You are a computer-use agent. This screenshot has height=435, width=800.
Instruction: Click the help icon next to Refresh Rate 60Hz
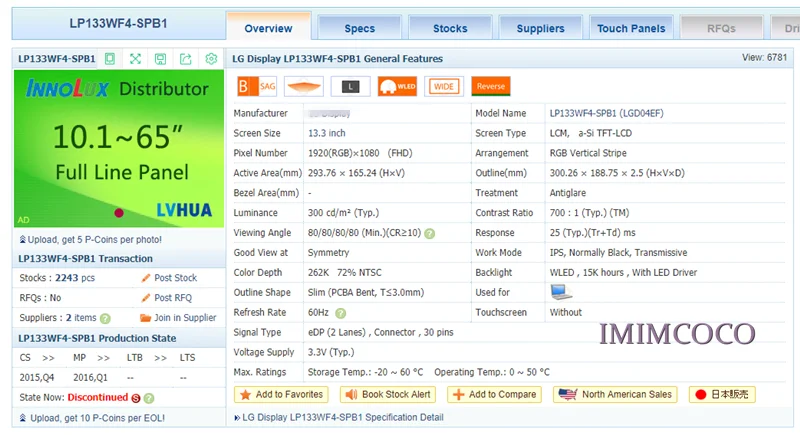coord(341,313)
